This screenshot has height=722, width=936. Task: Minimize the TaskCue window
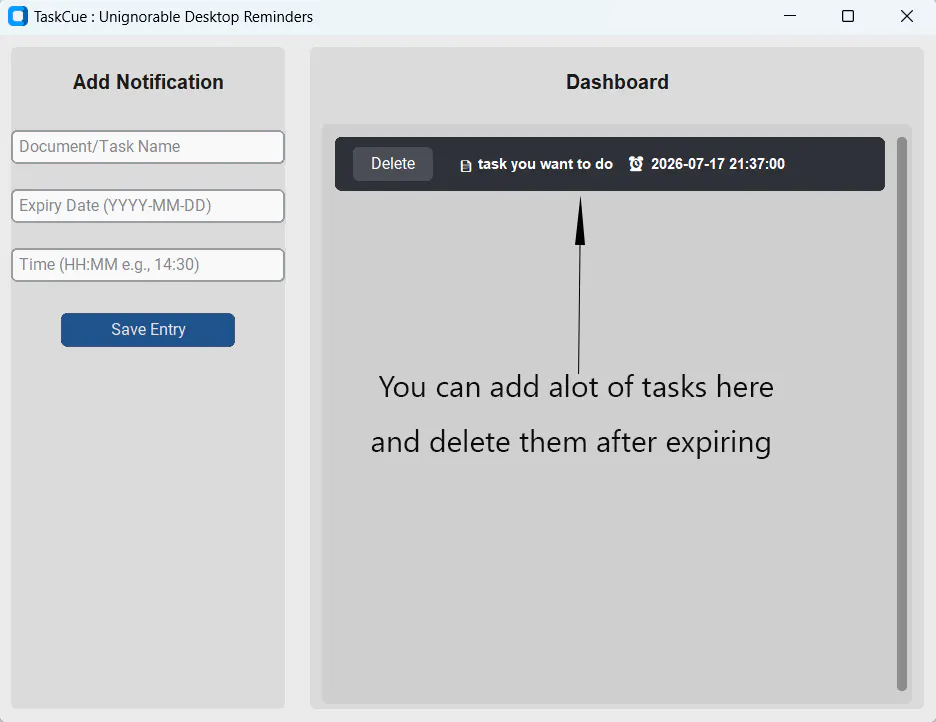(x=790, y=16)
